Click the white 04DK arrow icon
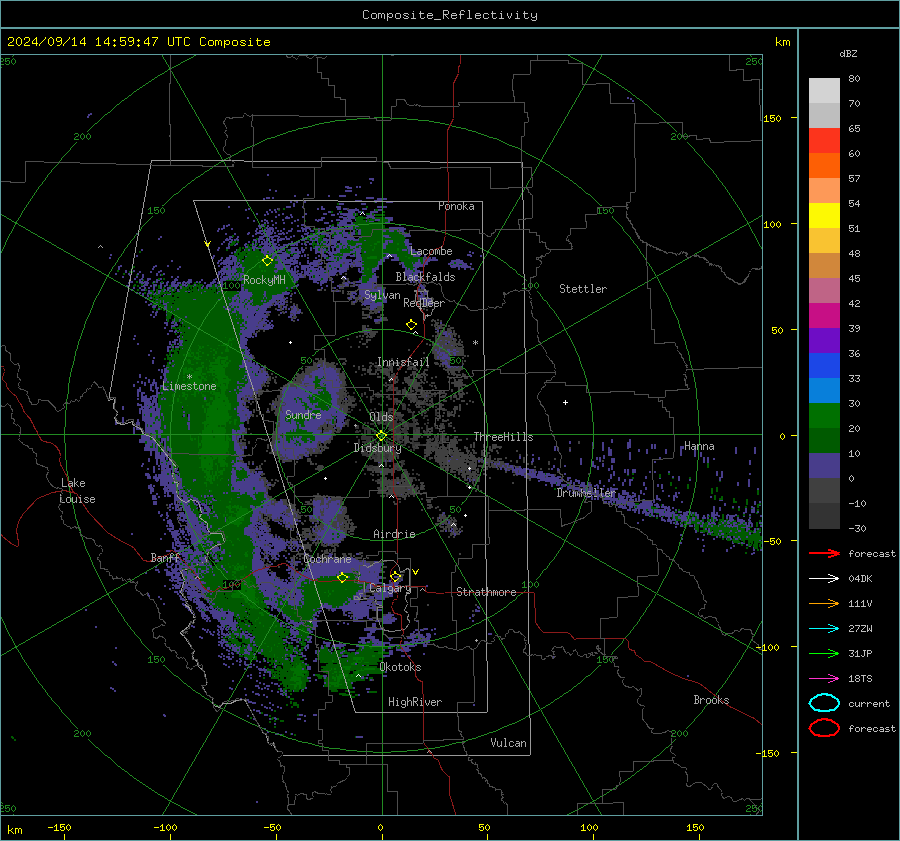This screenshot has width=900, height=841. 824,579
